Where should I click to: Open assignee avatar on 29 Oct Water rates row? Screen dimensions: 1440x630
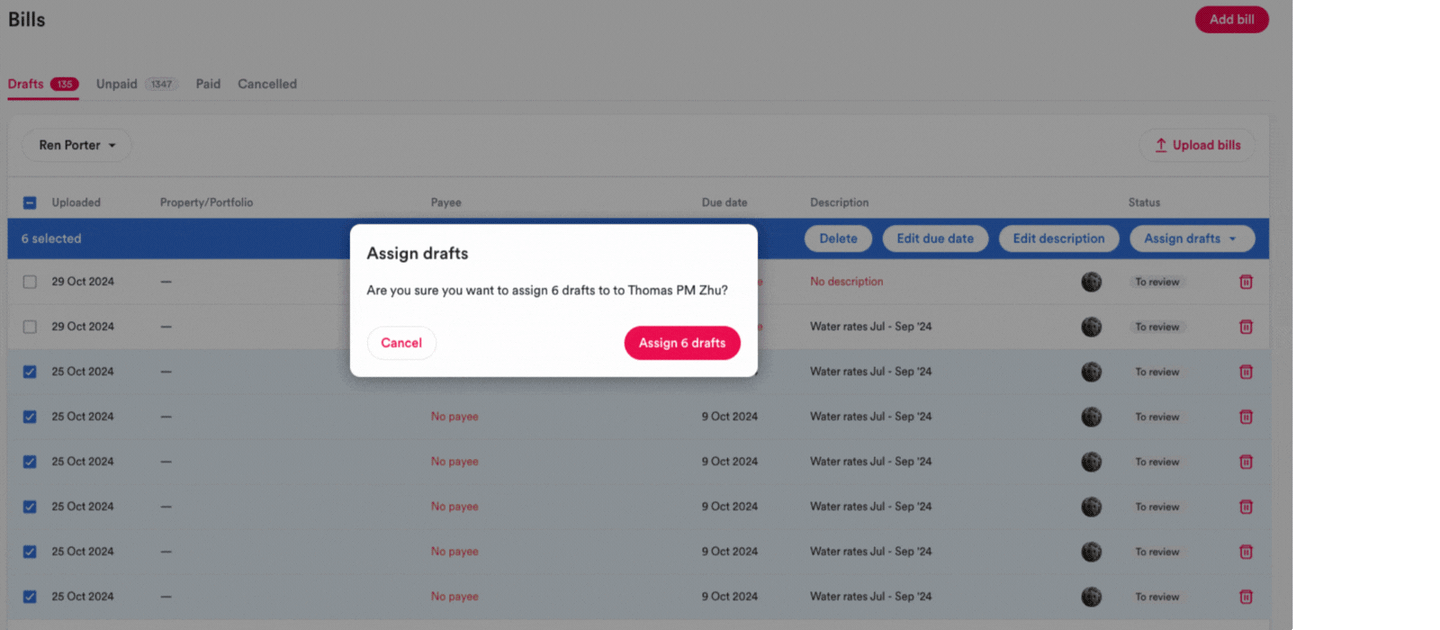point(1091,327)
